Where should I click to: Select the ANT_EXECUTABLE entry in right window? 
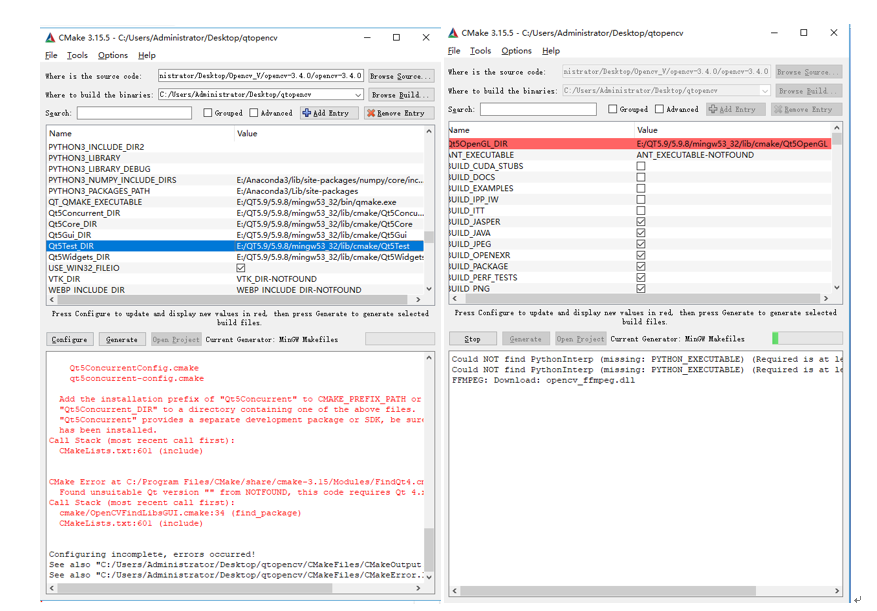click(482, 155)
